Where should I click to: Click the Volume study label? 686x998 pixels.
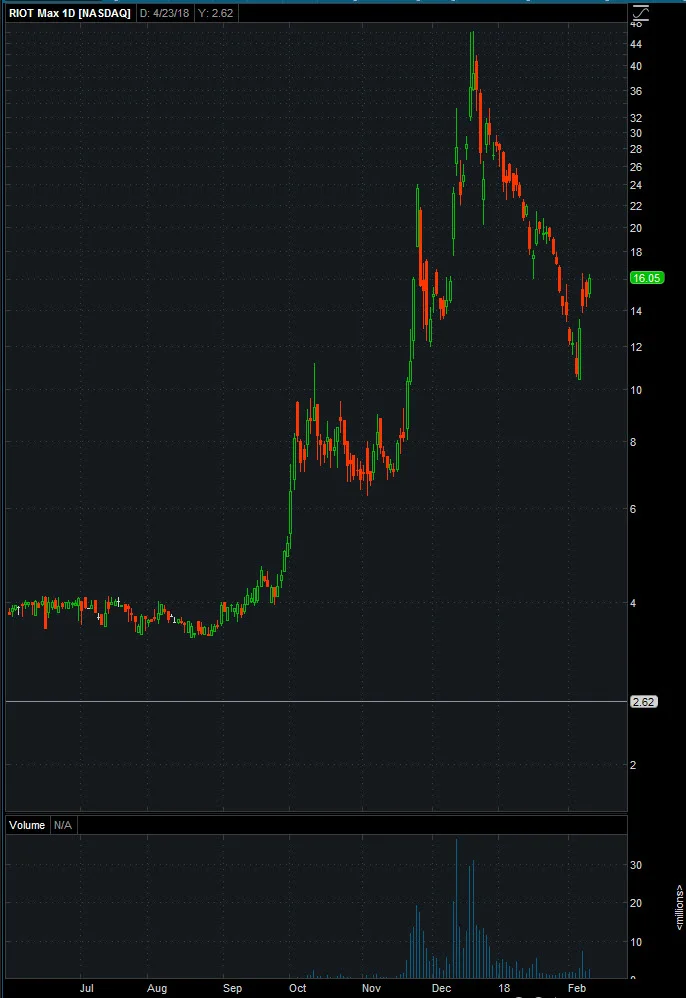pyautogui.click(x=27, y=826)
